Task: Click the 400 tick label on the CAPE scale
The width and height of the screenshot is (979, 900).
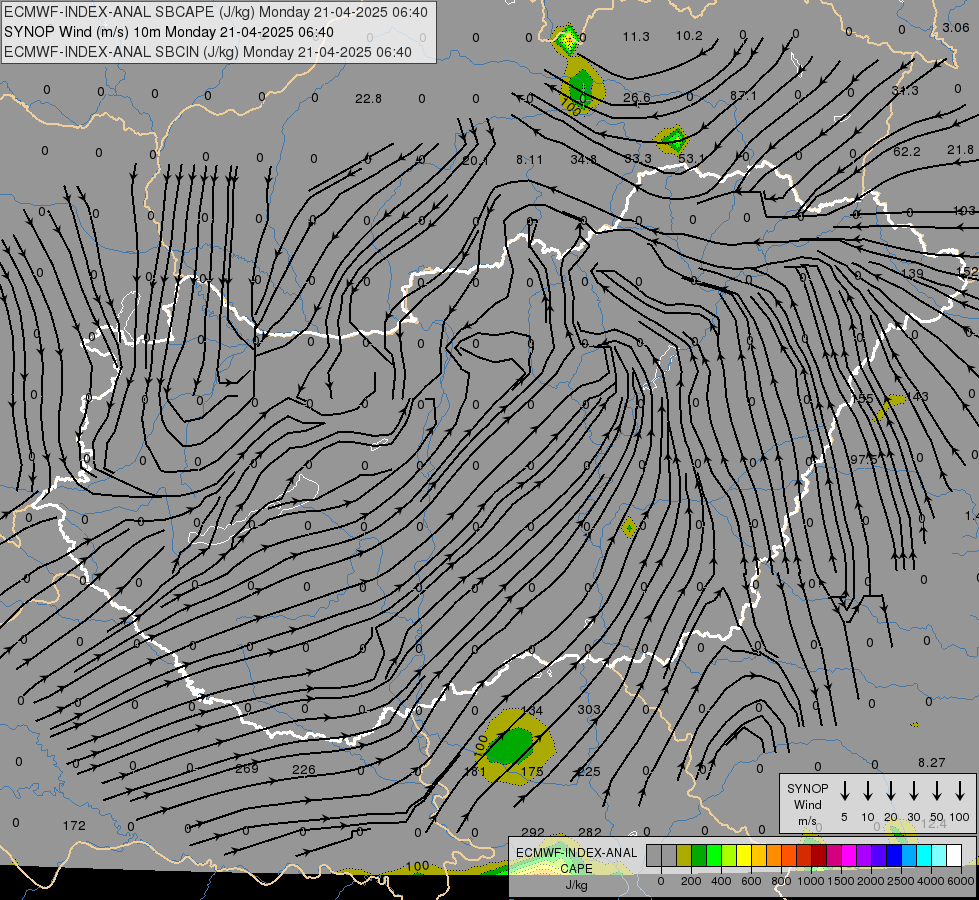Action: tap(721, 881)
